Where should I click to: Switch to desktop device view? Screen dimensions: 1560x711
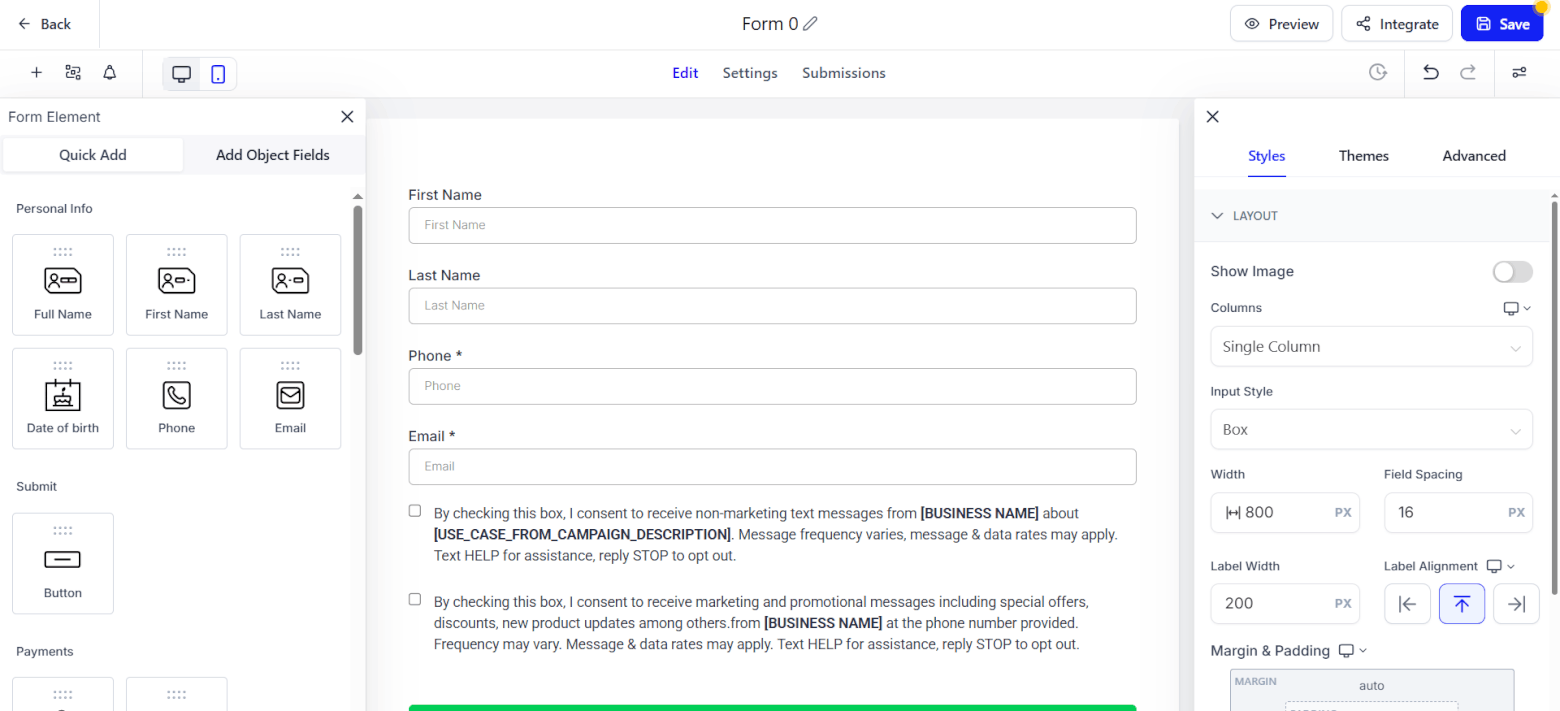pos(182,74)
